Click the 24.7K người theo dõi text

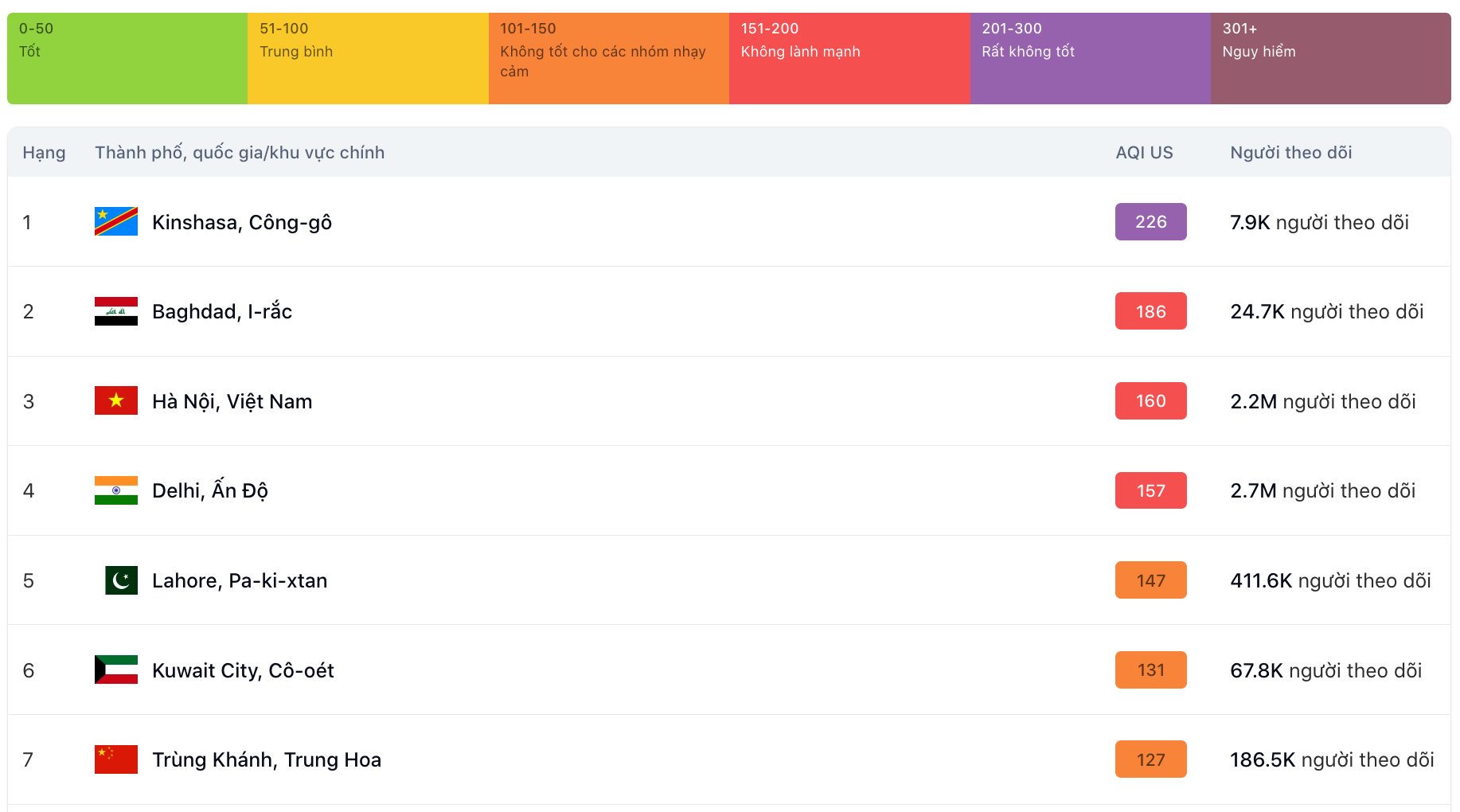pyautogui.click(x=1326, y=311)
